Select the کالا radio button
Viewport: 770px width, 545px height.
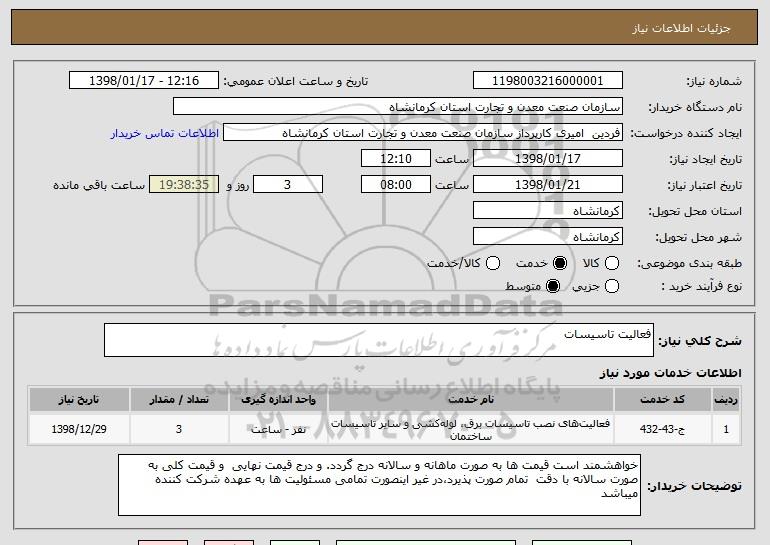pos(612,263)
